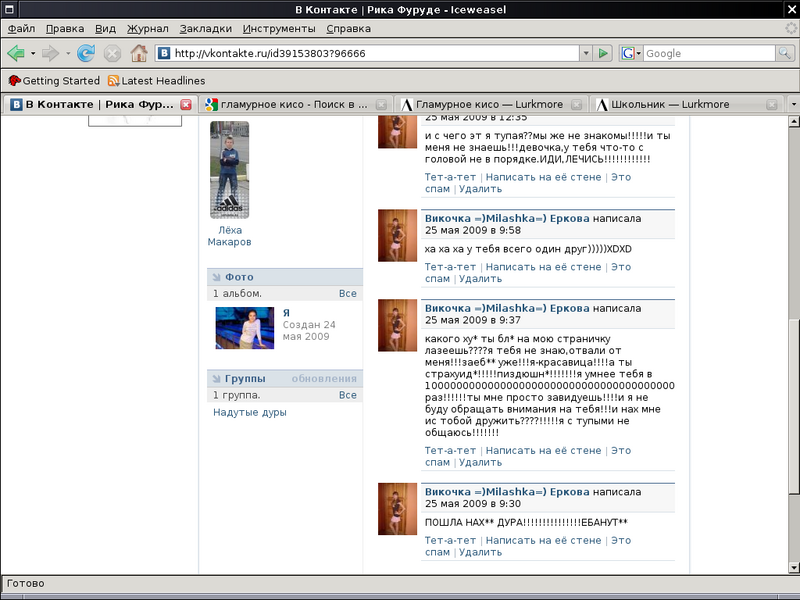Click author name on 9:58 post
Viewport: 800px width, 600px height.
[507, 218]
